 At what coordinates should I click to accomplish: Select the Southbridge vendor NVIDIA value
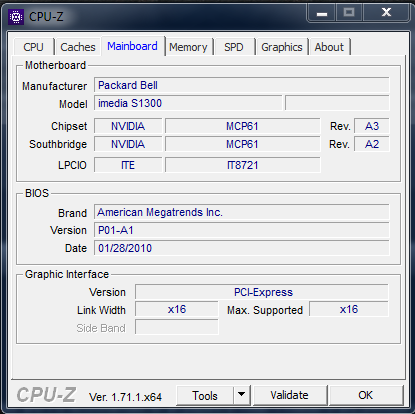128,144
